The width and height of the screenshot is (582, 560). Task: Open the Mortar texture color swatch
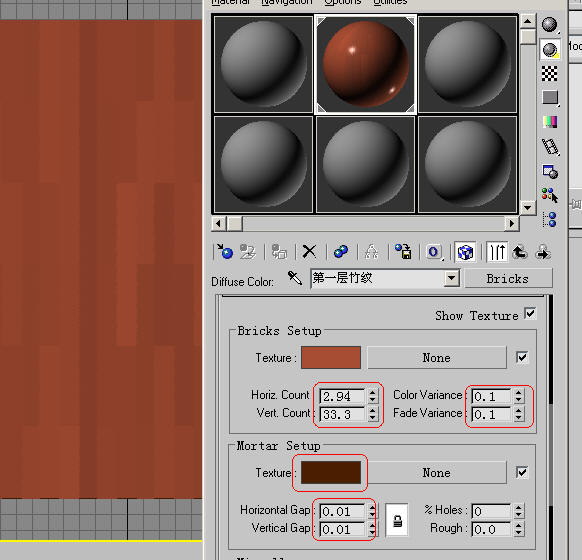coord(331,472)
